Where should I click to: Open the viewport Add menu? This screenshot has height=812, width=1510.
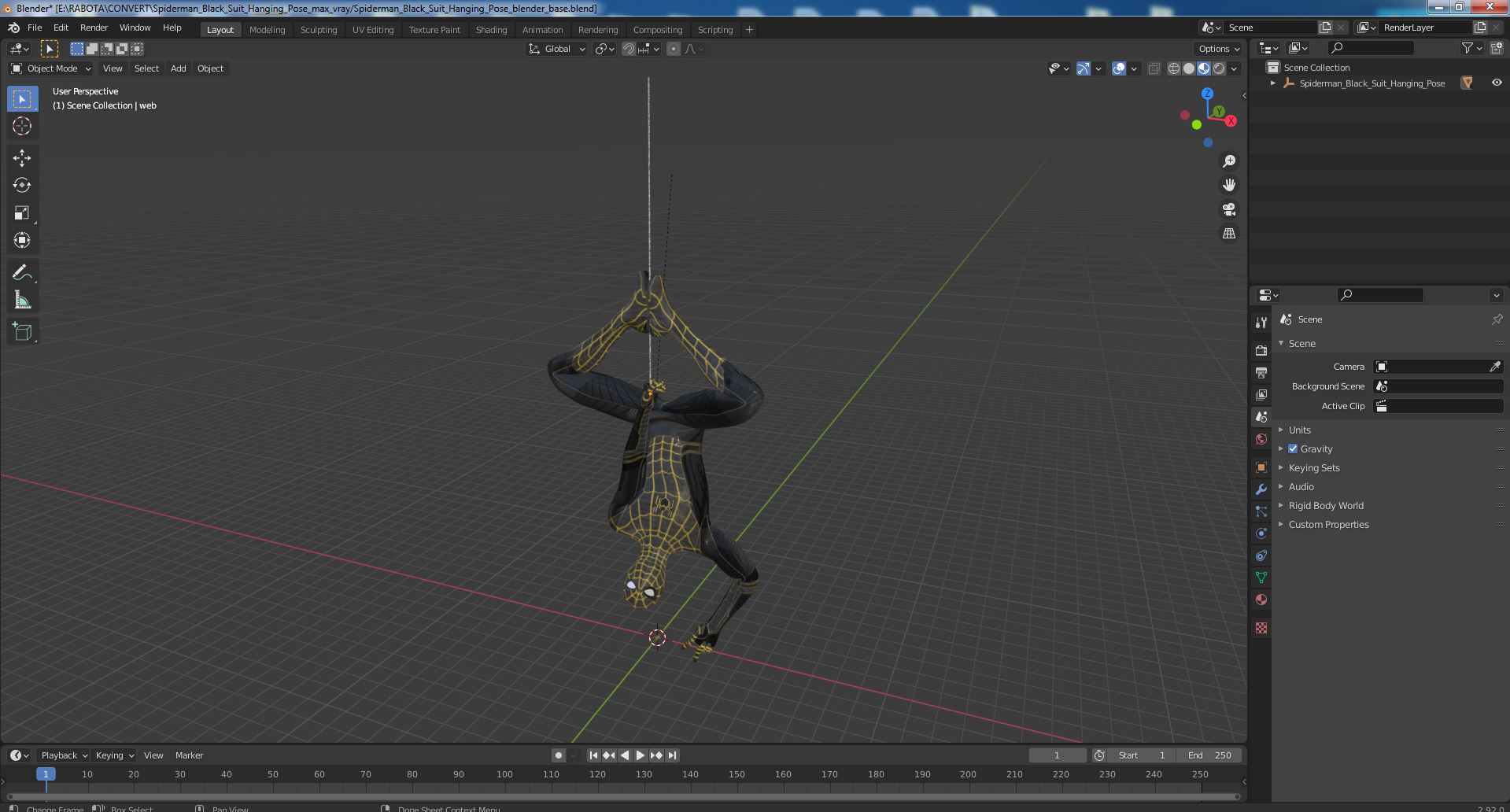click(x=179, y=68)
